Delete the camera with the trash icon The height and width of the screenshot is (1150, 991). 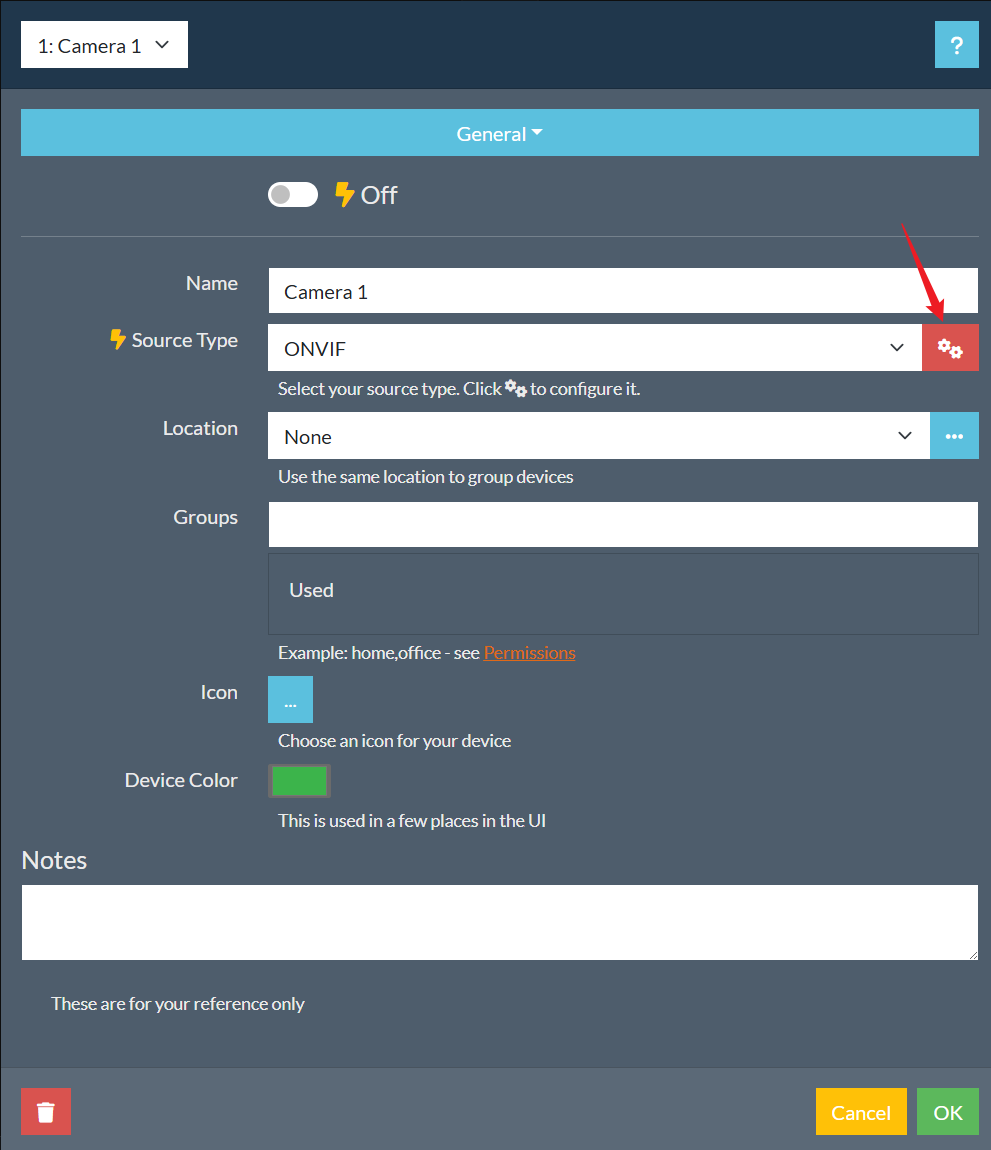46,1112
